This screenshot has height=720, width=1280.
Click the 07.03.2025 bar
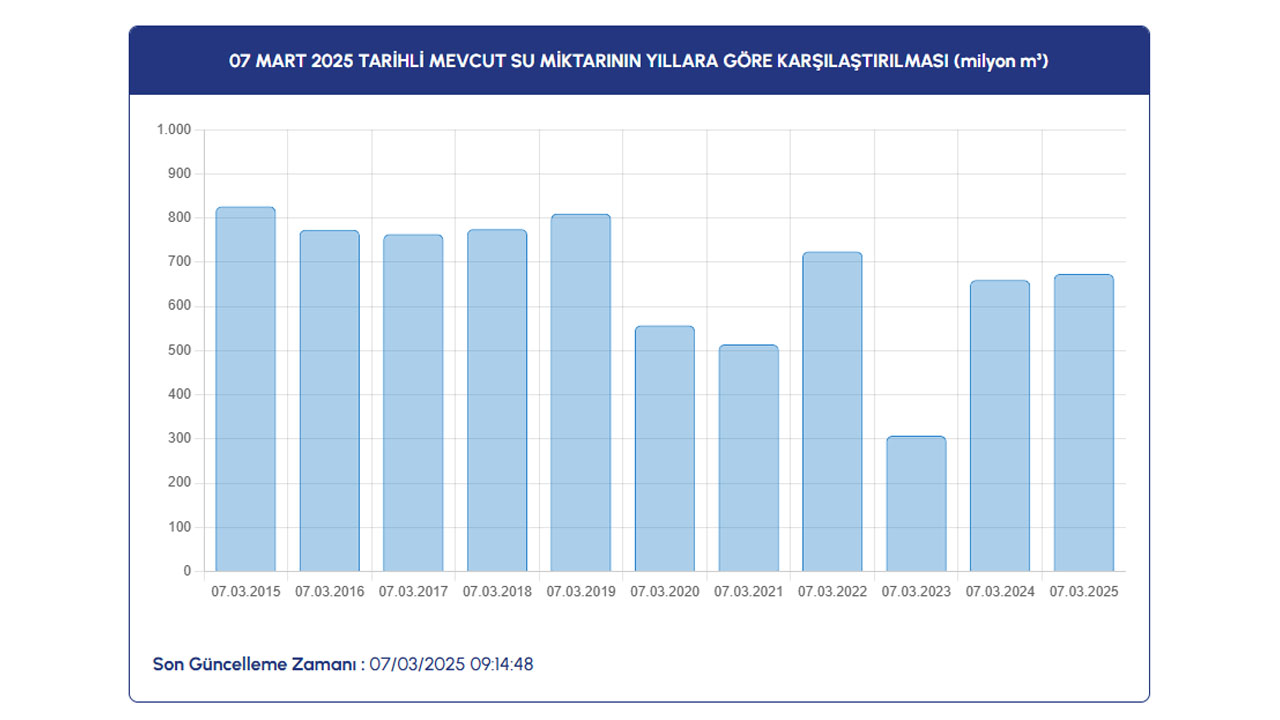tap(1083, 423)
